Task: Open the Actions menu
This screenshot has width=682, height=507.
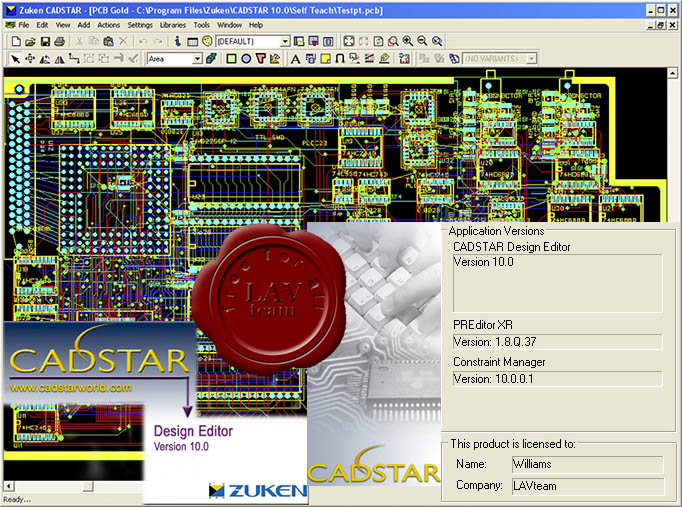Action: (108, 25)
